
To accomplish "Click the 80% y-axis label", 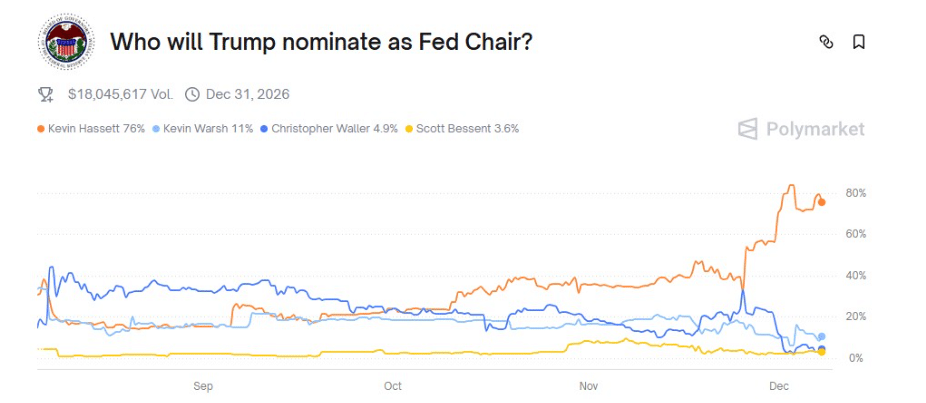I will (854, 192).
